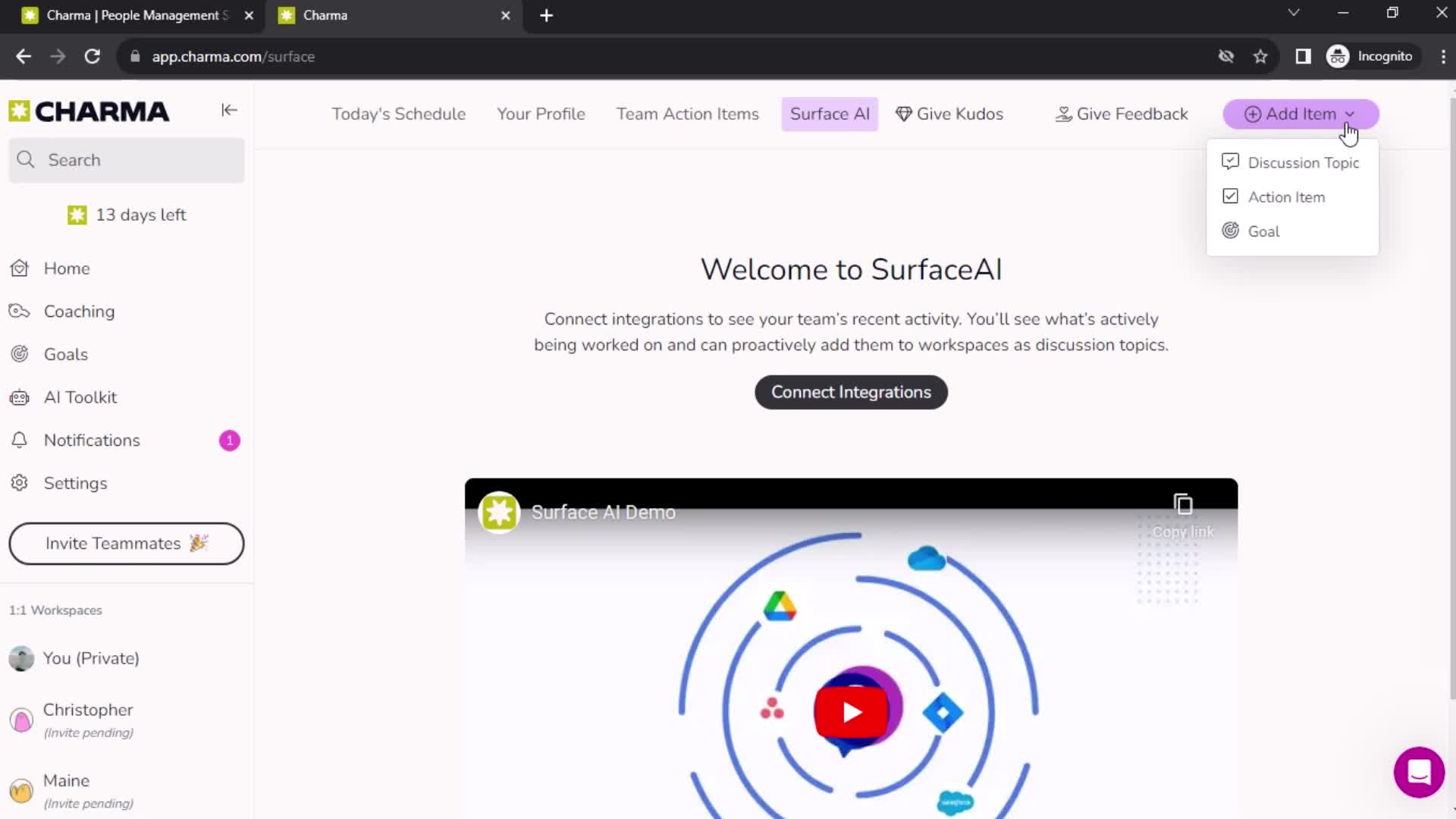Open AI Toolkit panel
1456x819 pixels.
click(x=80, y=397)
